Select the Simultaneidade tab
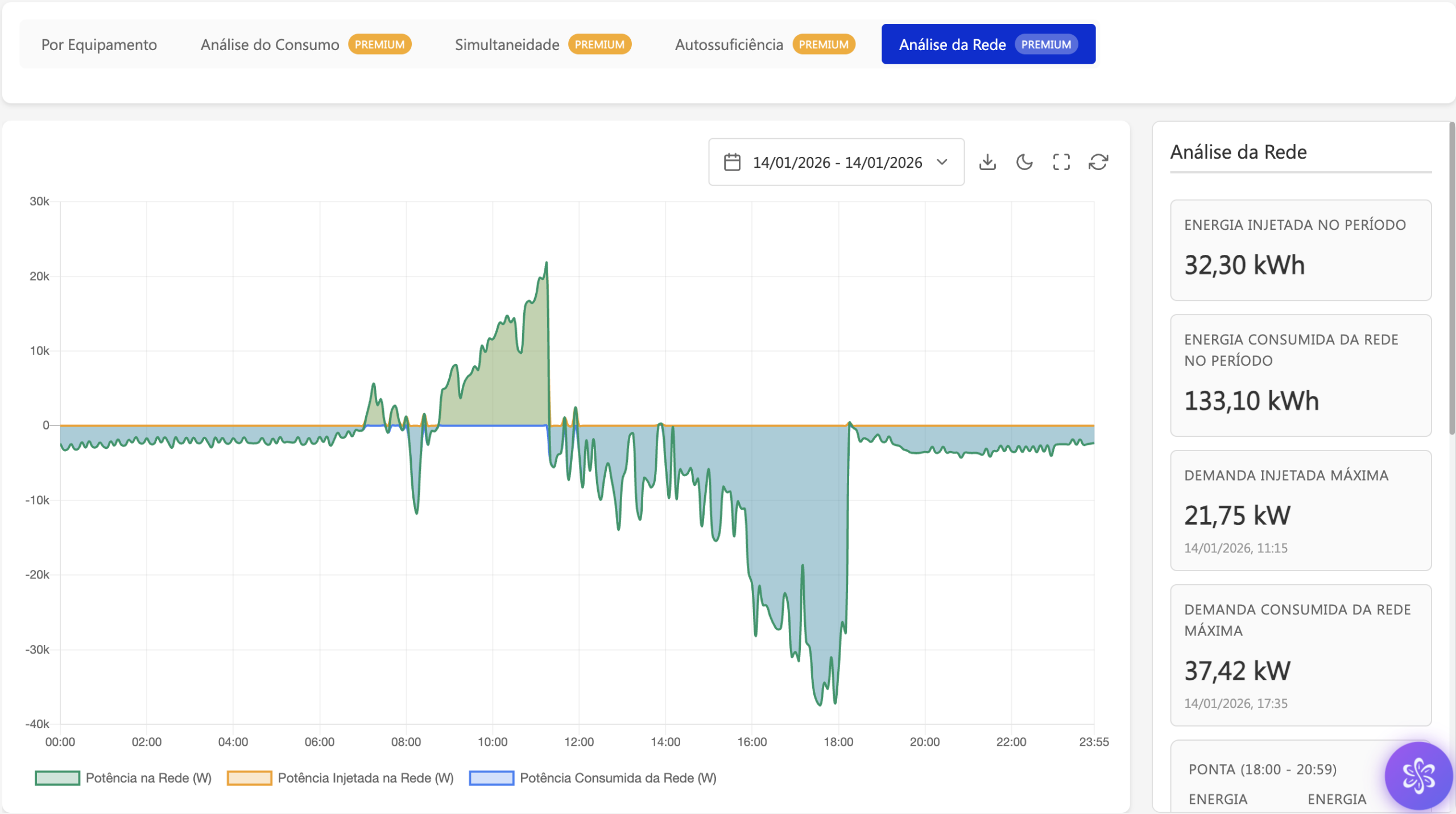Viewport: 1456px width, 814px height. [x=507, y=44]
